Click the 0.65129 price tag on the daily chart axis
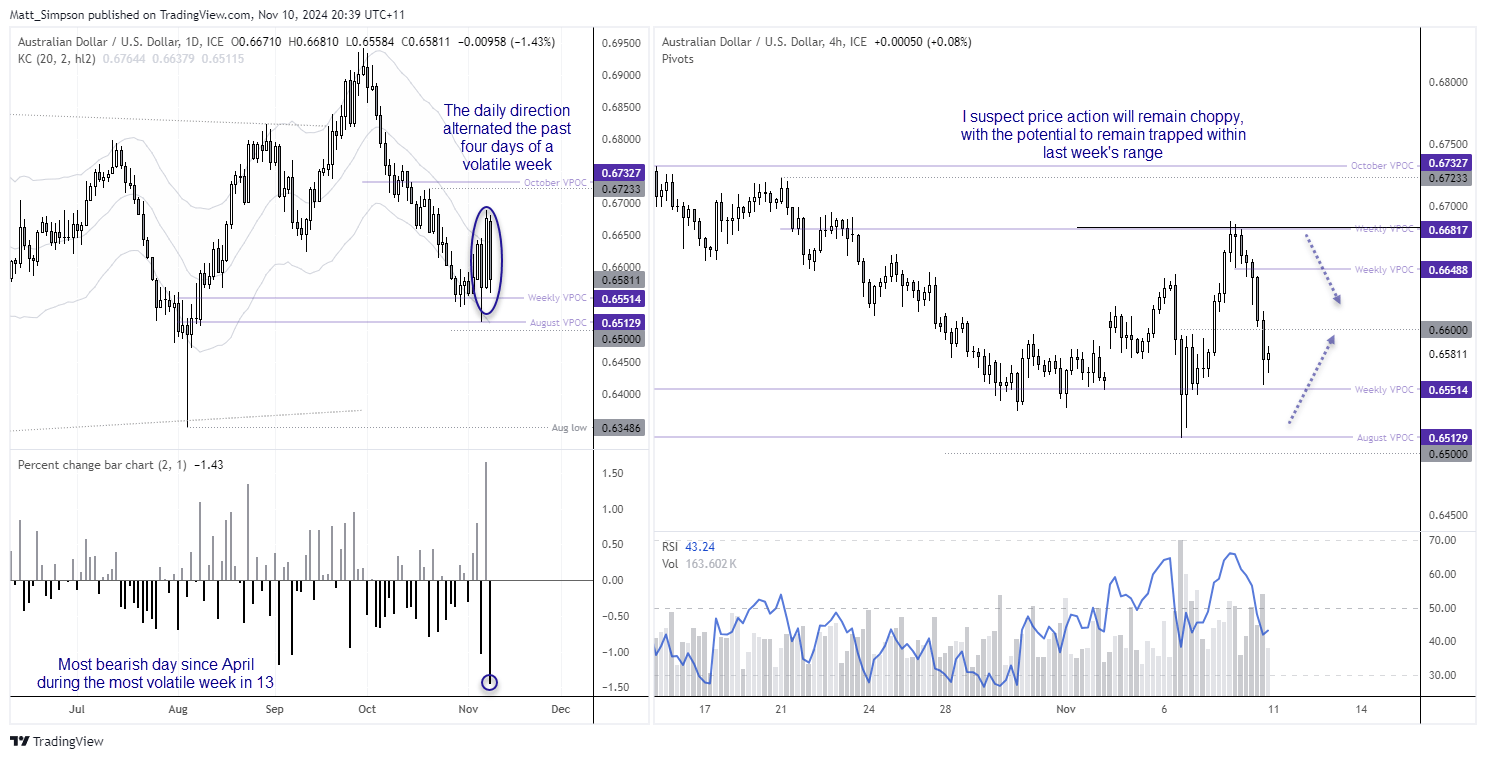This screenshot has width=1486, height=759. coord(620,322)
